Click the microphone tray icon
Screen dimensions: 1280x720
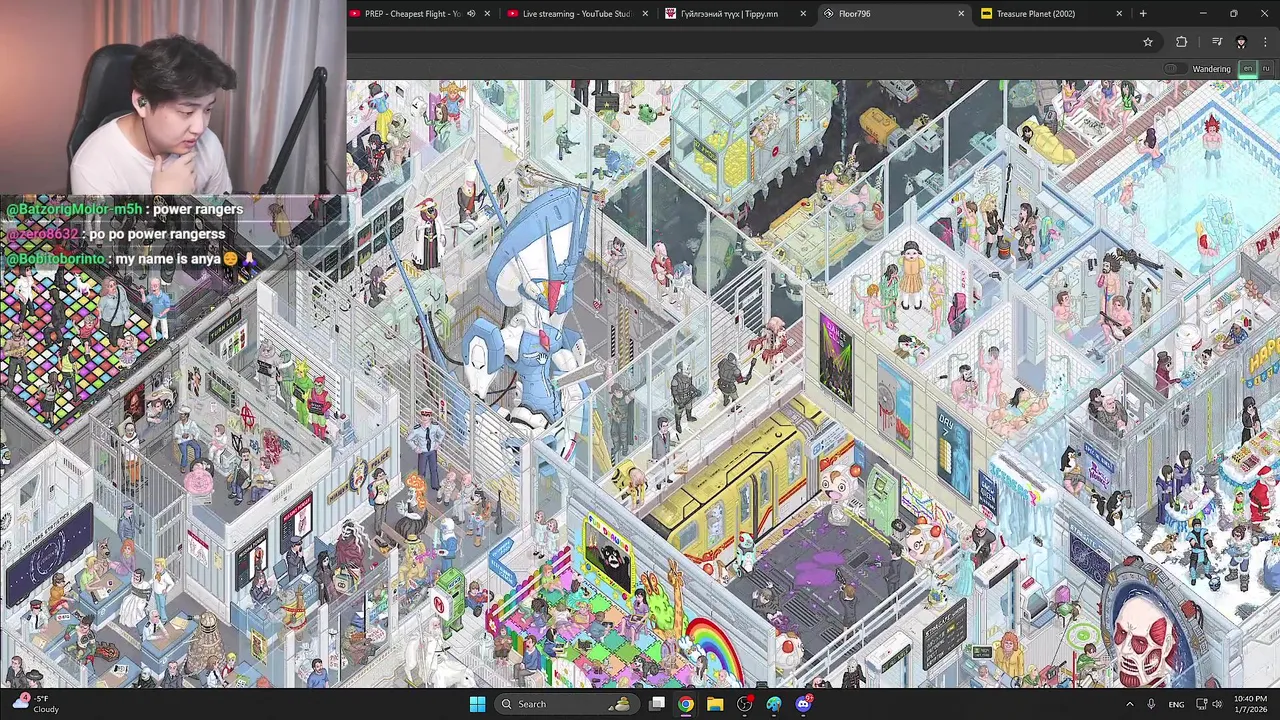pos(1151,704)
